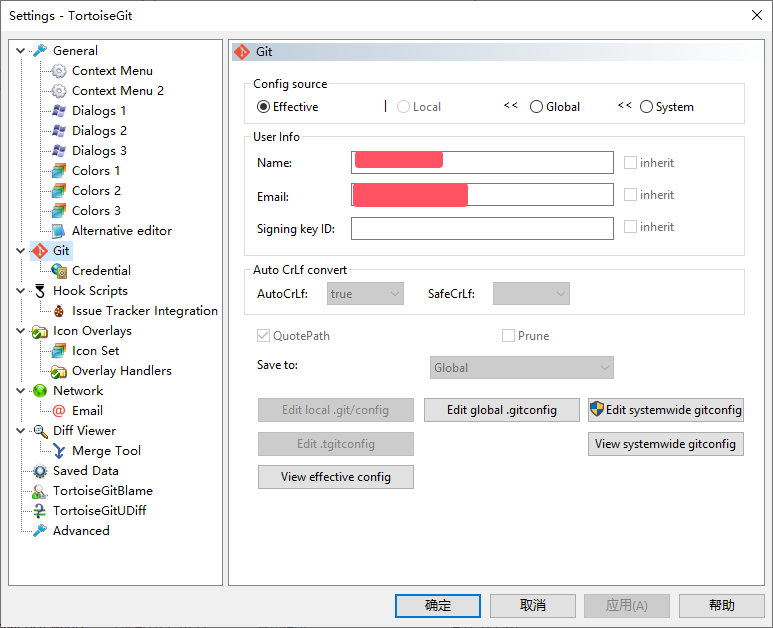Collapse the Icon Overlays tree node

[21, 331]
